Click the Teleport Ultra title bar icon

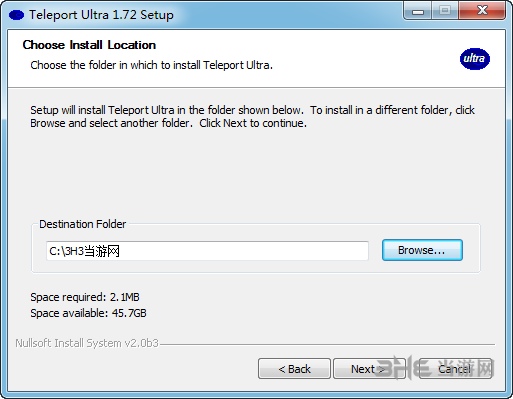click(x=16, y=15)
